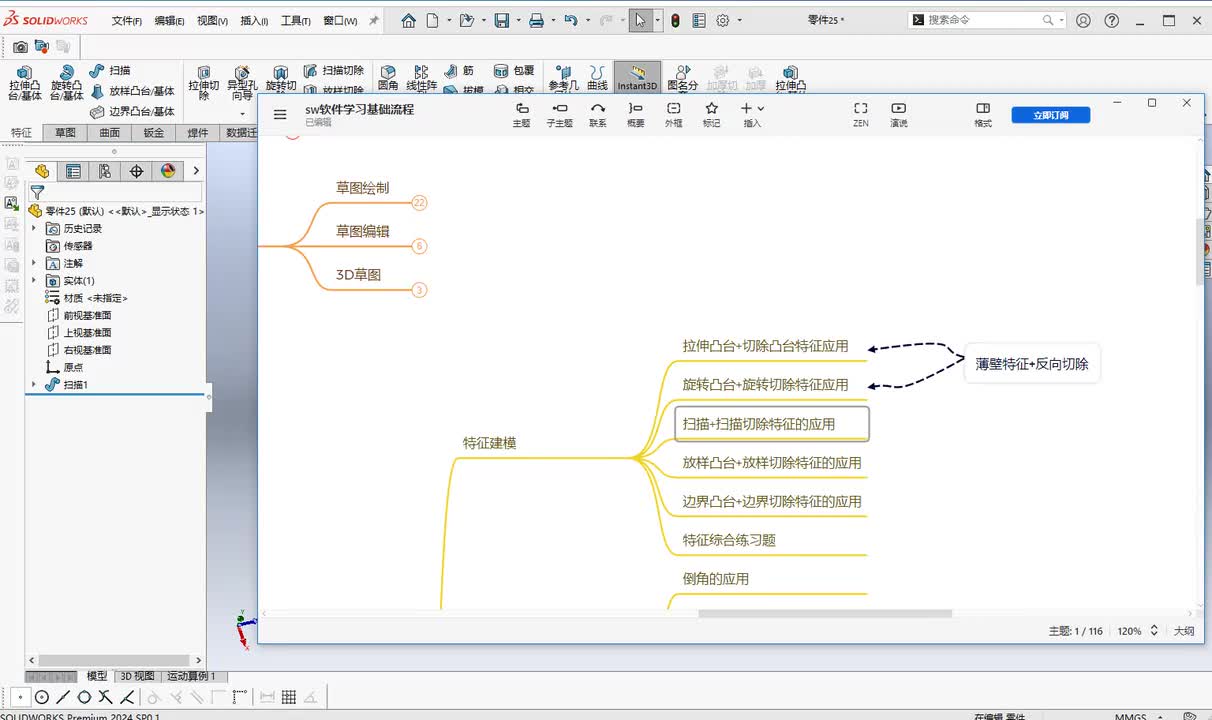The width and height of the screenshot is (1212, 720).
Task: Select the Revolved Boss/Base tool (旋转凸台/基体)
Action: pos(66,84)
